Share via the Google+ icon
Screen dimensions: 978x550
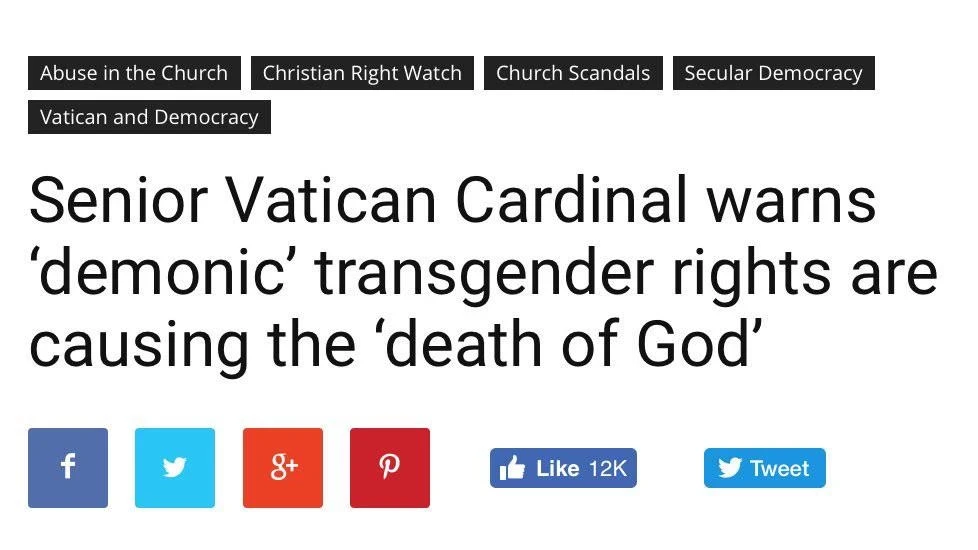pyautogui.click(x=283, y=468)
